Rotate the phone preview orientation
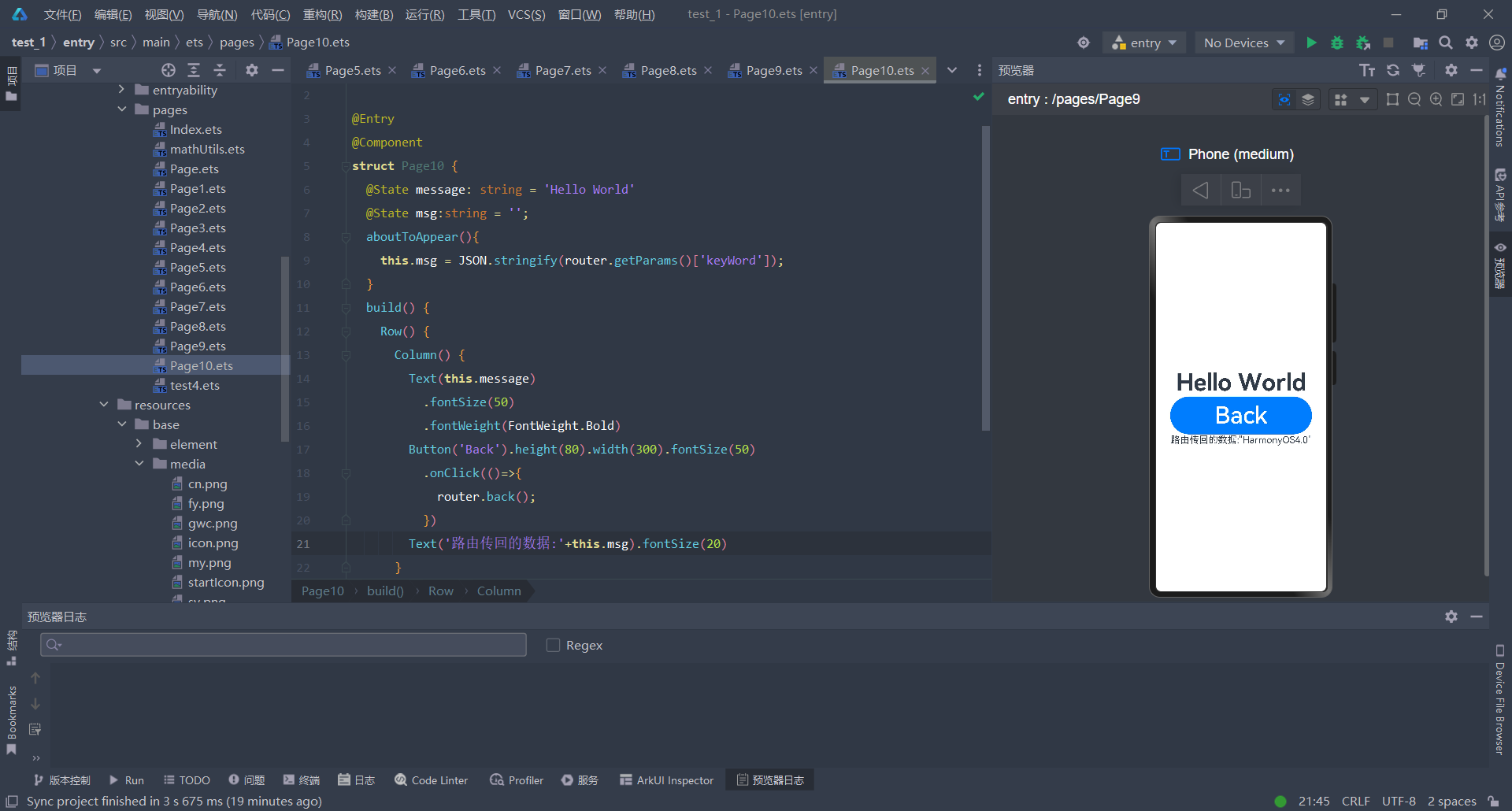The width and height of the screenshot is (1512, 811). [1240, 191]
